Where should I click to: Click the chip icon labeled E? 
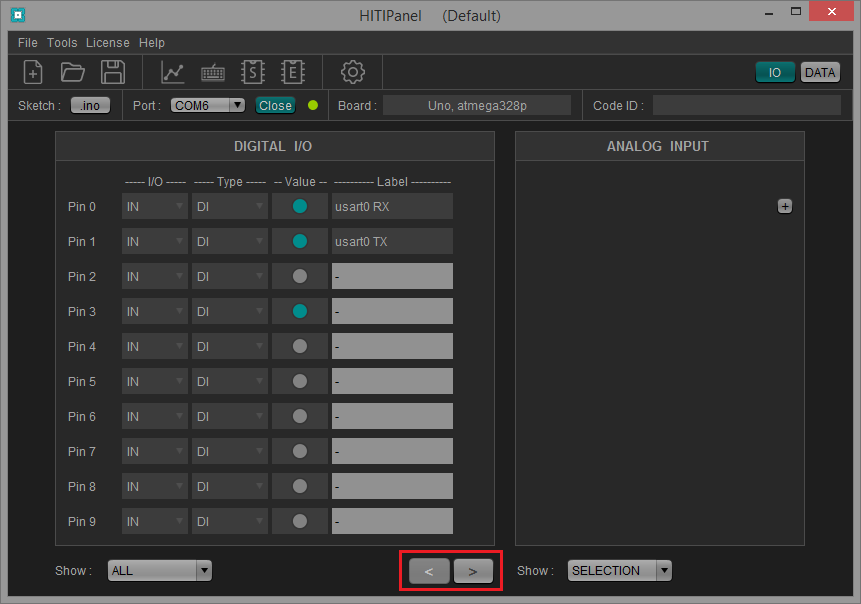click(293, 72)
